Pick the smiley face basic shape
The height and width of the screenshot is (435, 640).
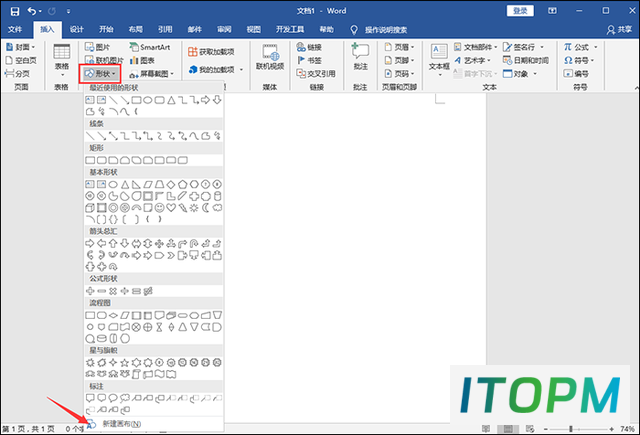point(159,208)
